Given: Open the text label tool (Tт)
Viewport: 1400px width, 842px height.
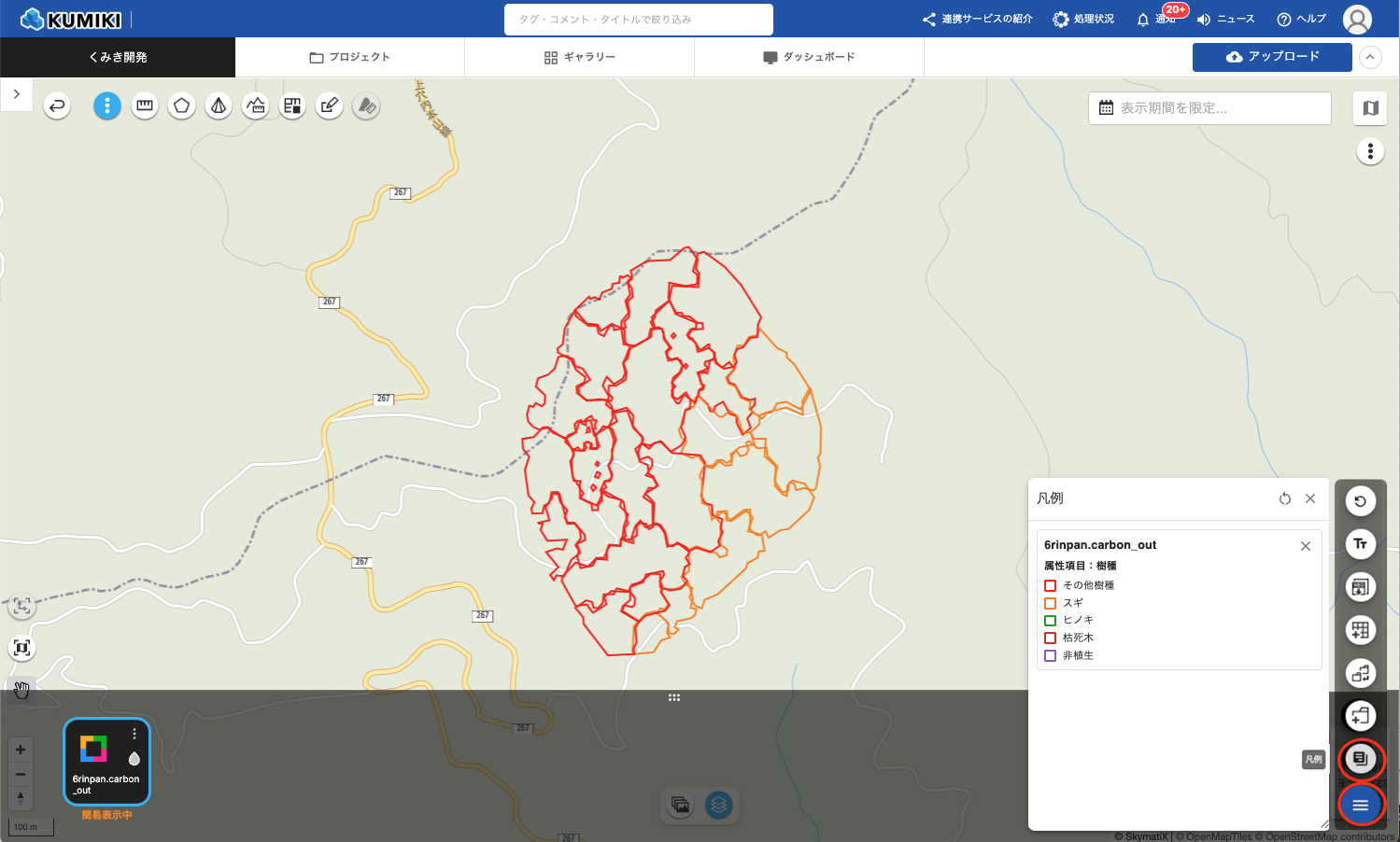Looking at the screenshot, I should [x=1360, y=544].
